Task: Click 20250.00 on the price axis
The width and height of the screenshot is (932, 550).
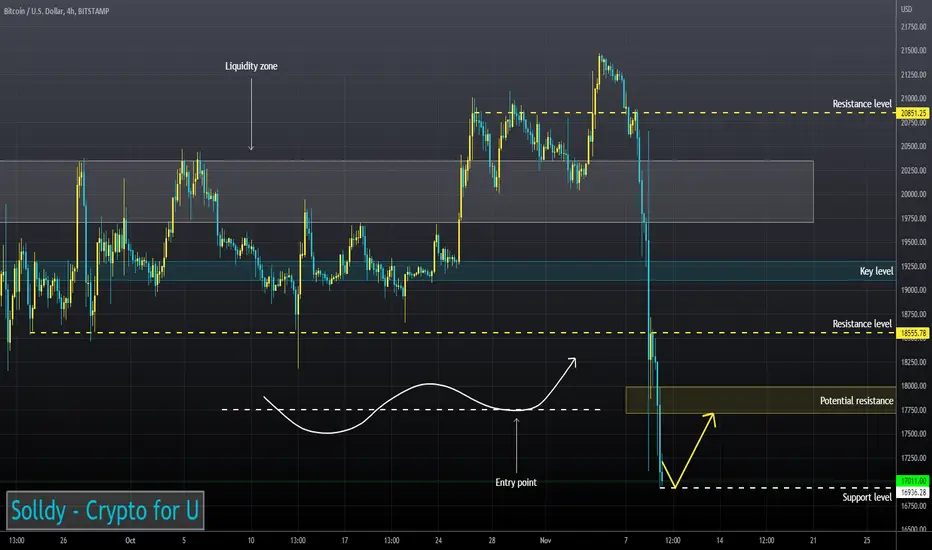Action: (x=914, y=170)
